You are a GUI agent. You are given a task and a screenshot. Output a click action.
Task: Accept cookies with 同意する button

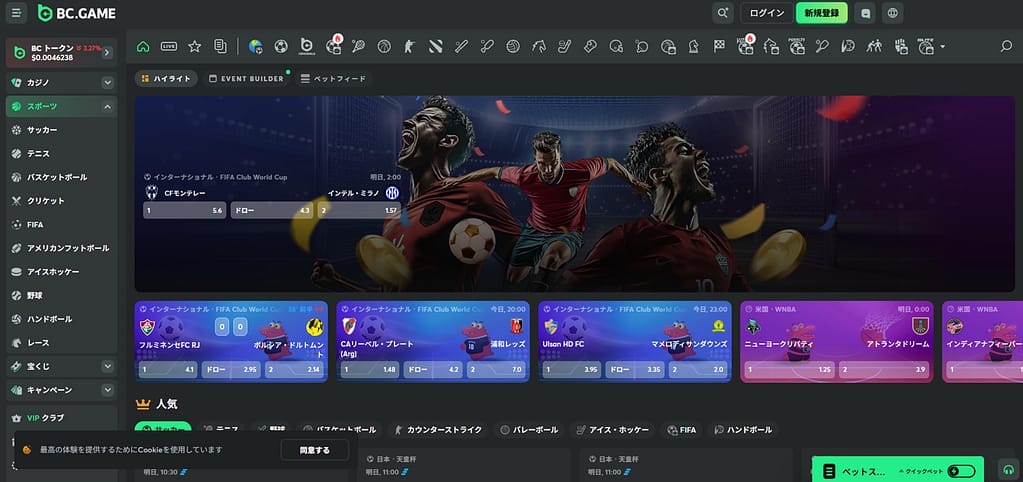tap(314, 450)
